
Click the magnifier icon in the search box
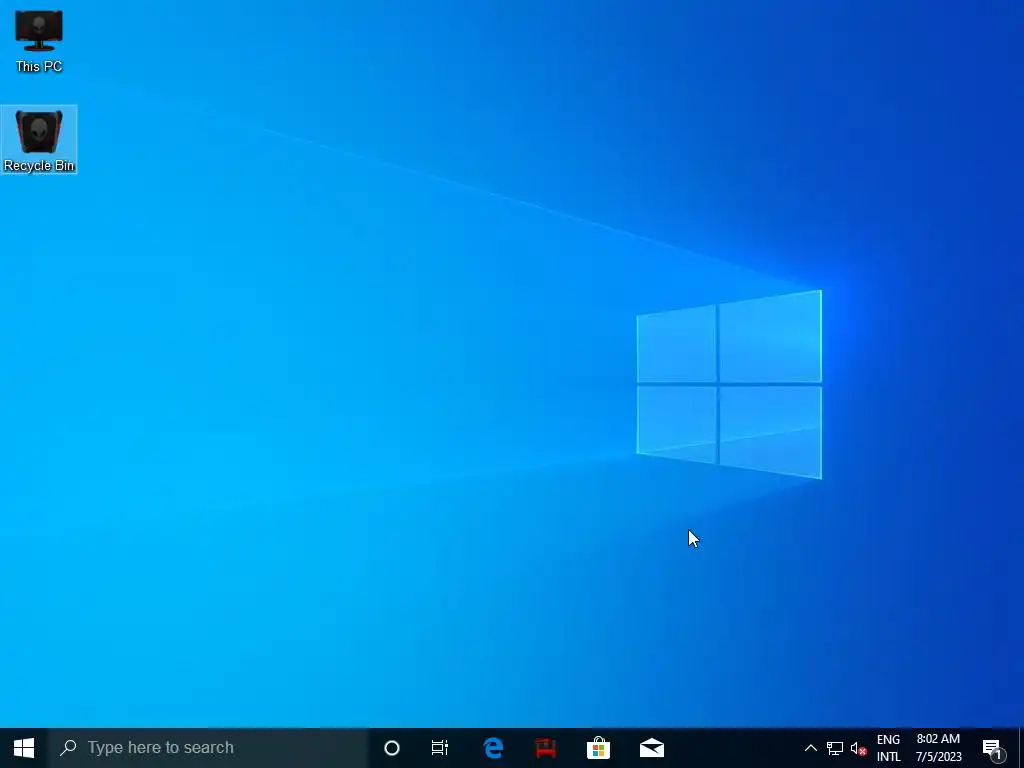[x=68, y=748]
